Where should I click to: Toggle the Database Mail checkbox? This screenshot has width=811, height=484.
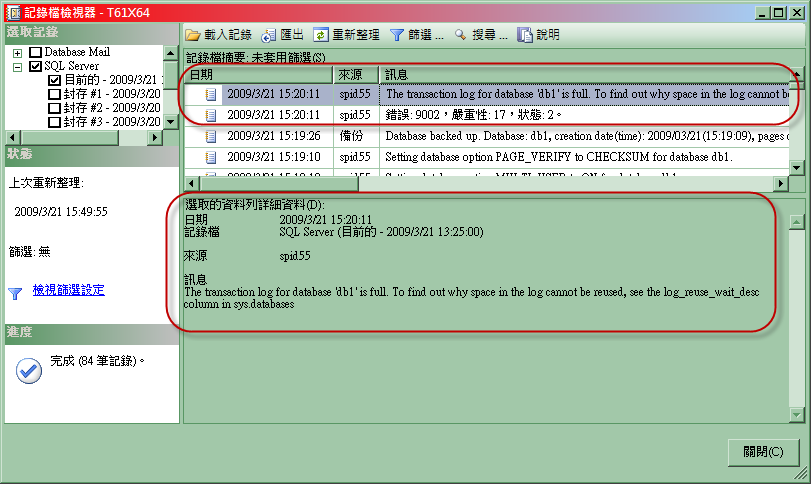35,52
